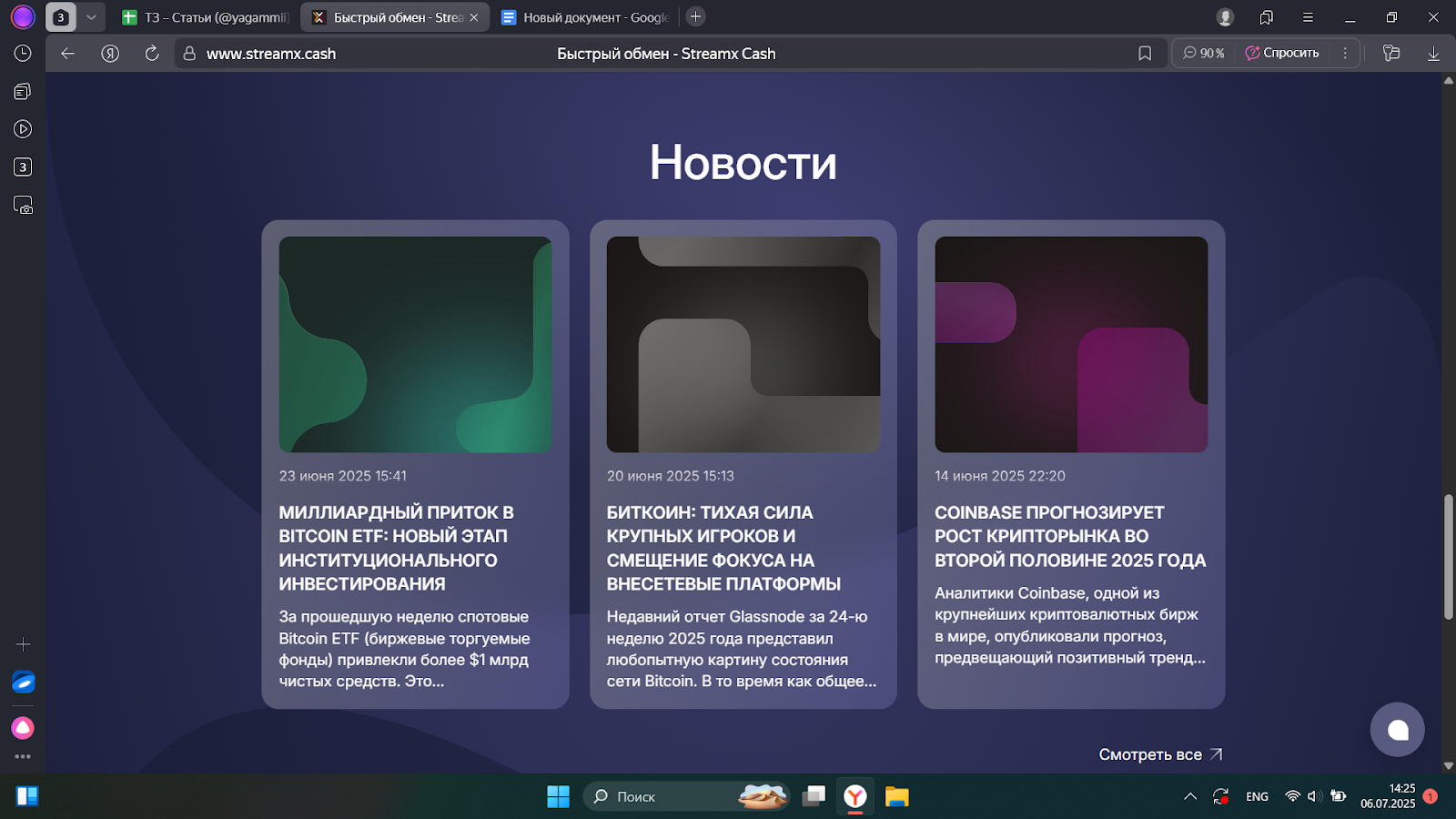
Task: Open the video player sidebar icon
Action: tap(23, 129)
